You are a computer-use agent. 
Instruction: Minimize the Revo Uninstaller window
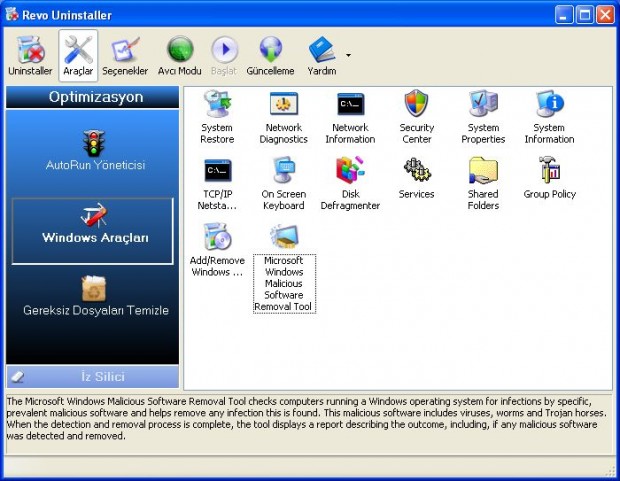point(564,15)
